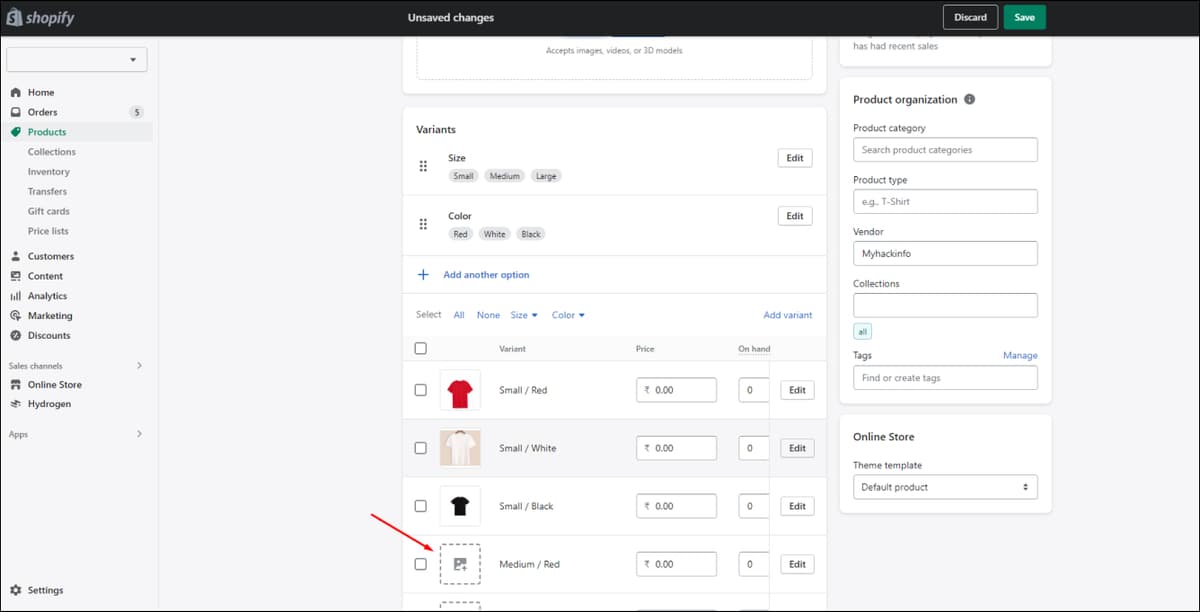Expand the Apps section chevron
1200x612 pixels.
tap(139, 434)
